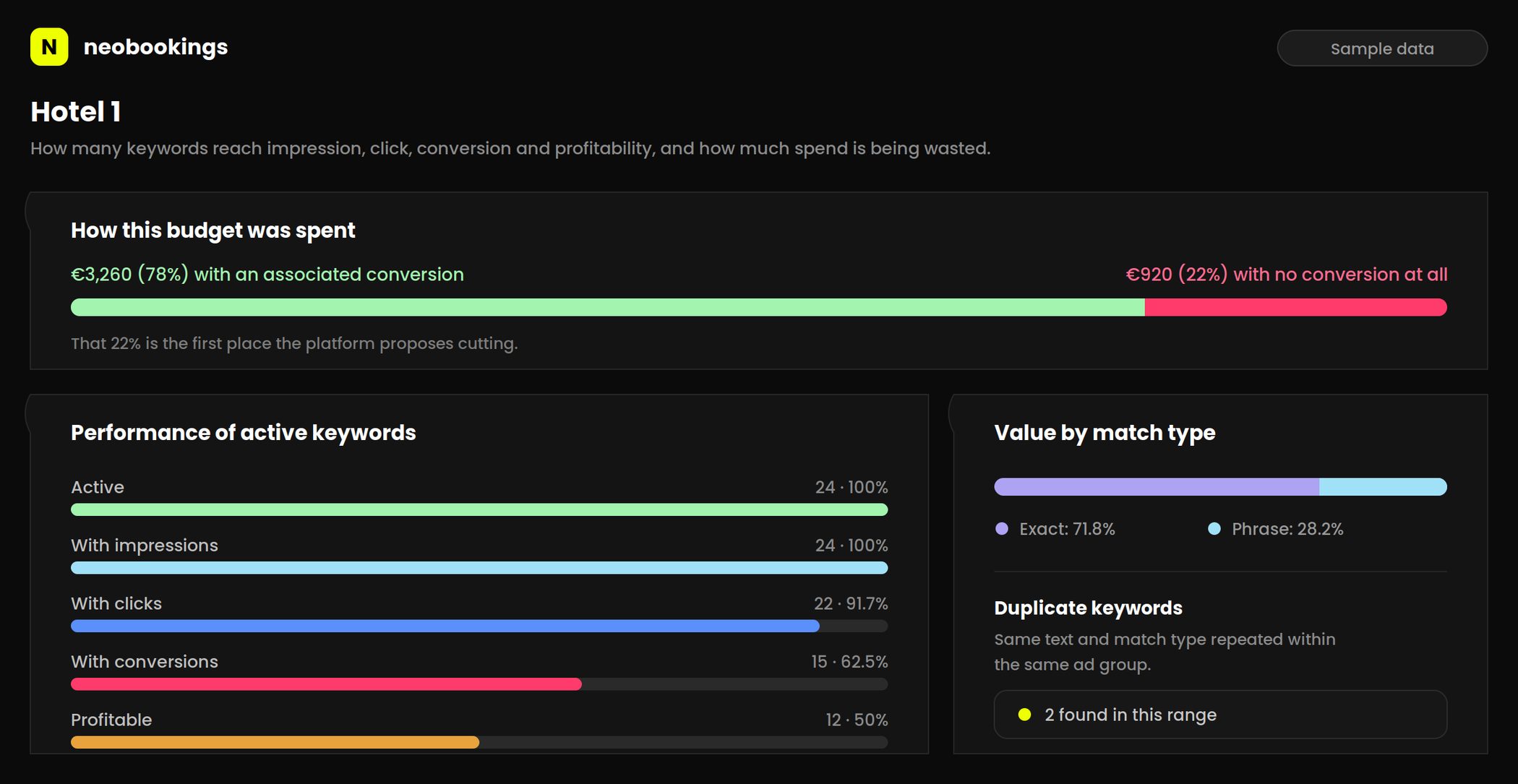Screen dimensions: 1518x784
Task: Click the €3,260 (78%) associated conversion label
Action: [x=267, y=275]
